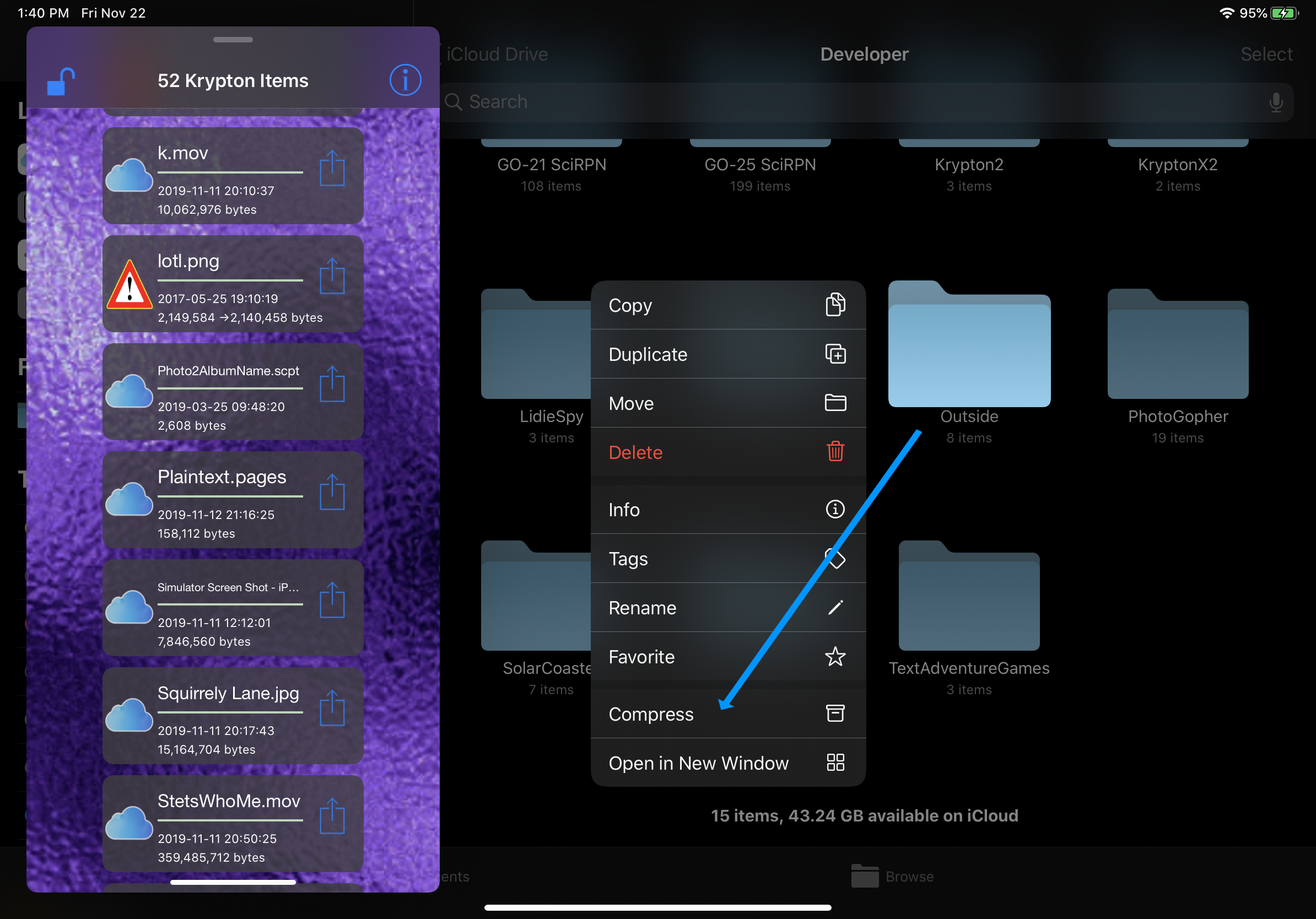Click the Move folder icon in context menu

coord(836,402)
